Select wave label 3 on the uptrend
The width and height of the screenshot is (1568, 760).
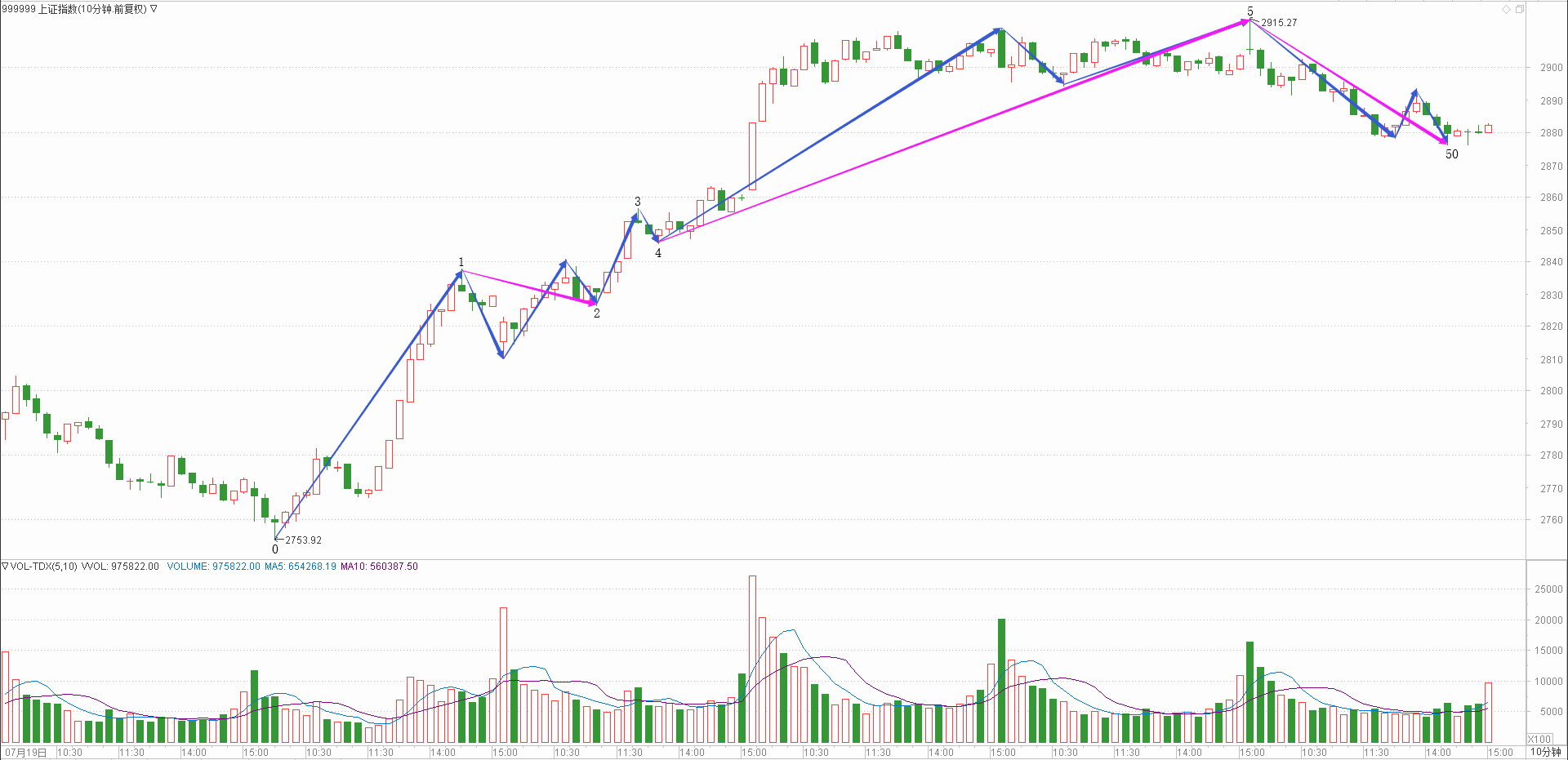pos(638,201)
